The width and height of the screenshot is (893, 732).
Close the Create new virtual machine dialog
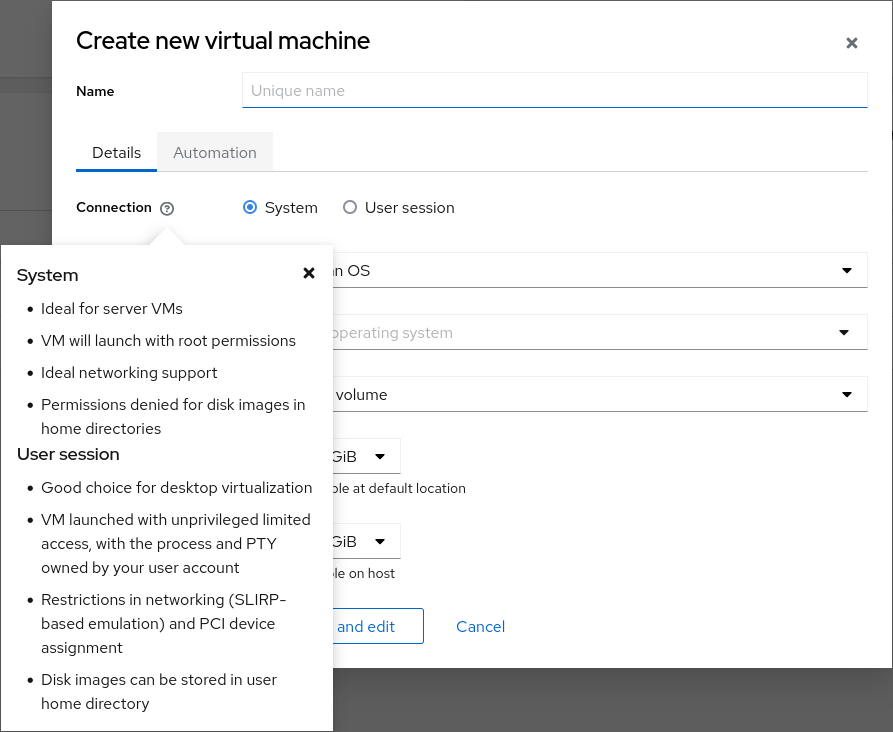point(852,43)
